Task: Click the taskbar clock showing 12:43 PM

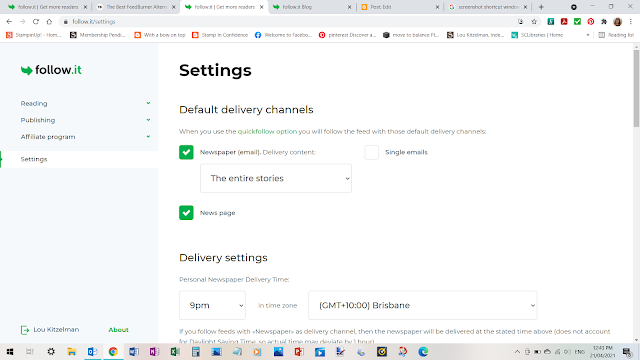Action: pyautogui.click(x=602, y=352)
